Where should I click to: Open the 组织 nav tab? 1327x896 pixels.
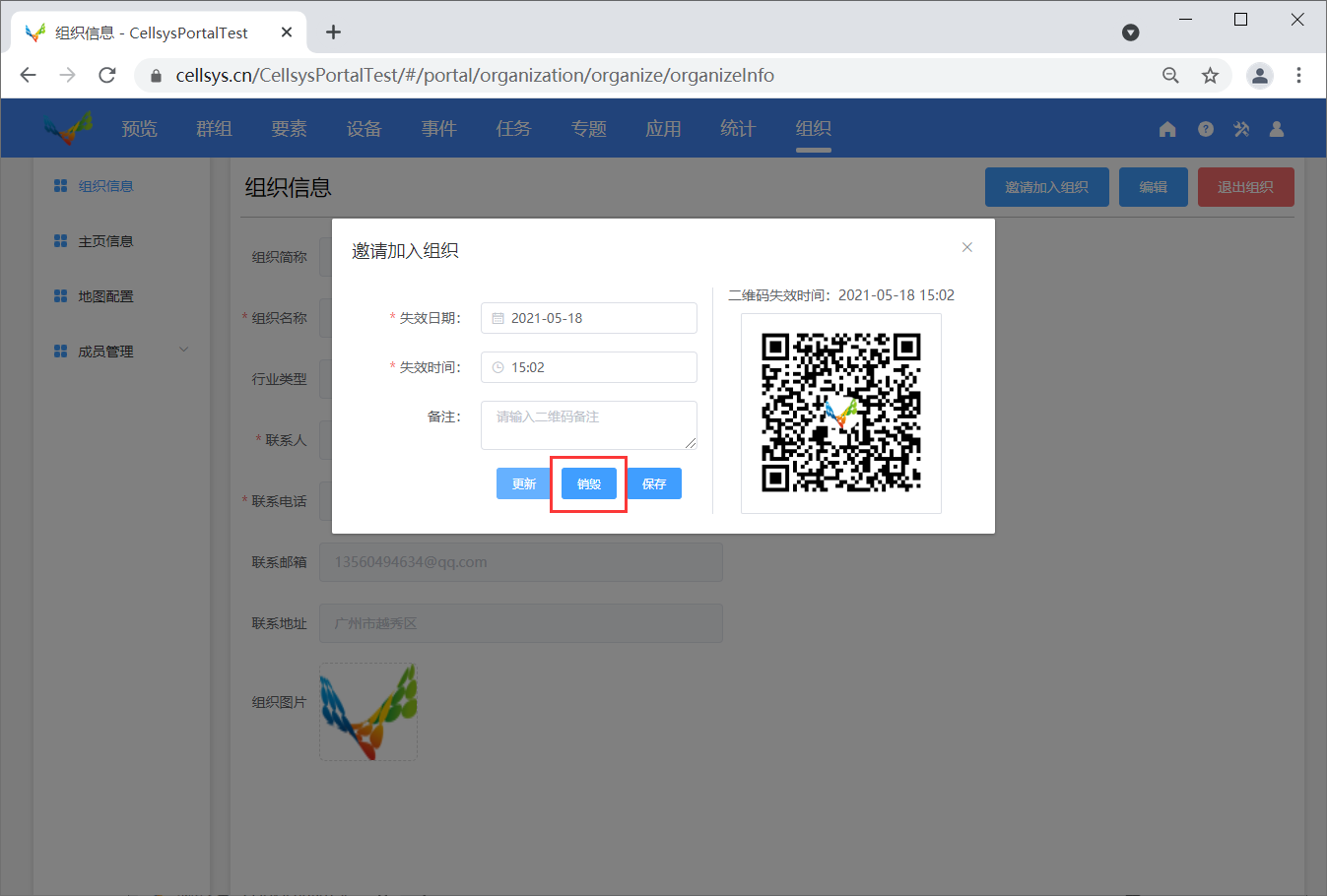pos(813,129)
